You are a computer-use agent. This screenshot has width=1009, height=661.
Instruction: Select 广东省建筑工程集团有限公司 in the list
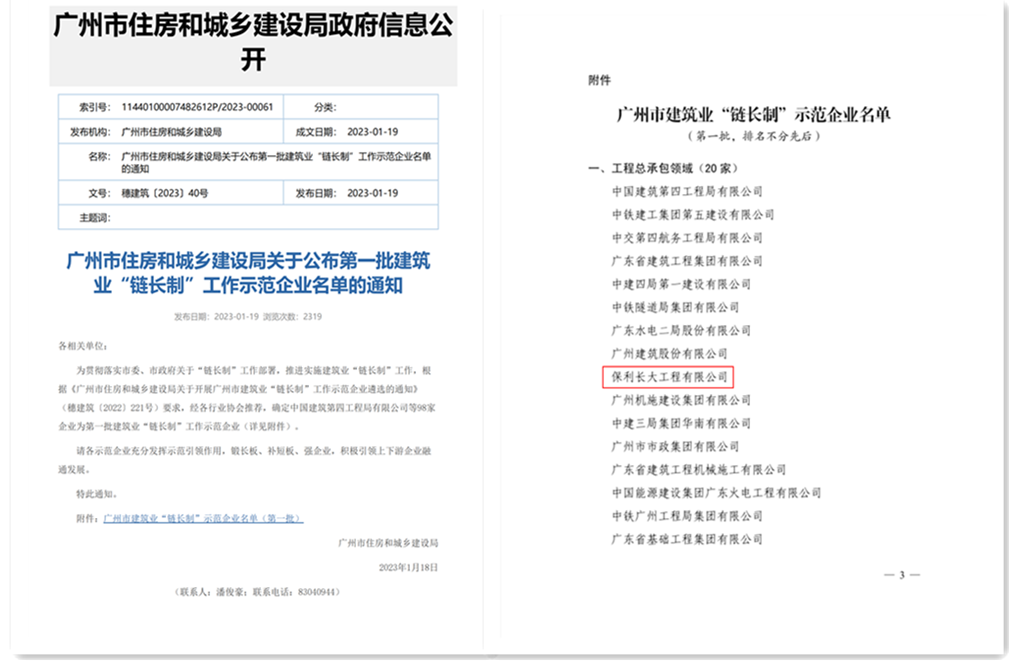pos(687,261)
